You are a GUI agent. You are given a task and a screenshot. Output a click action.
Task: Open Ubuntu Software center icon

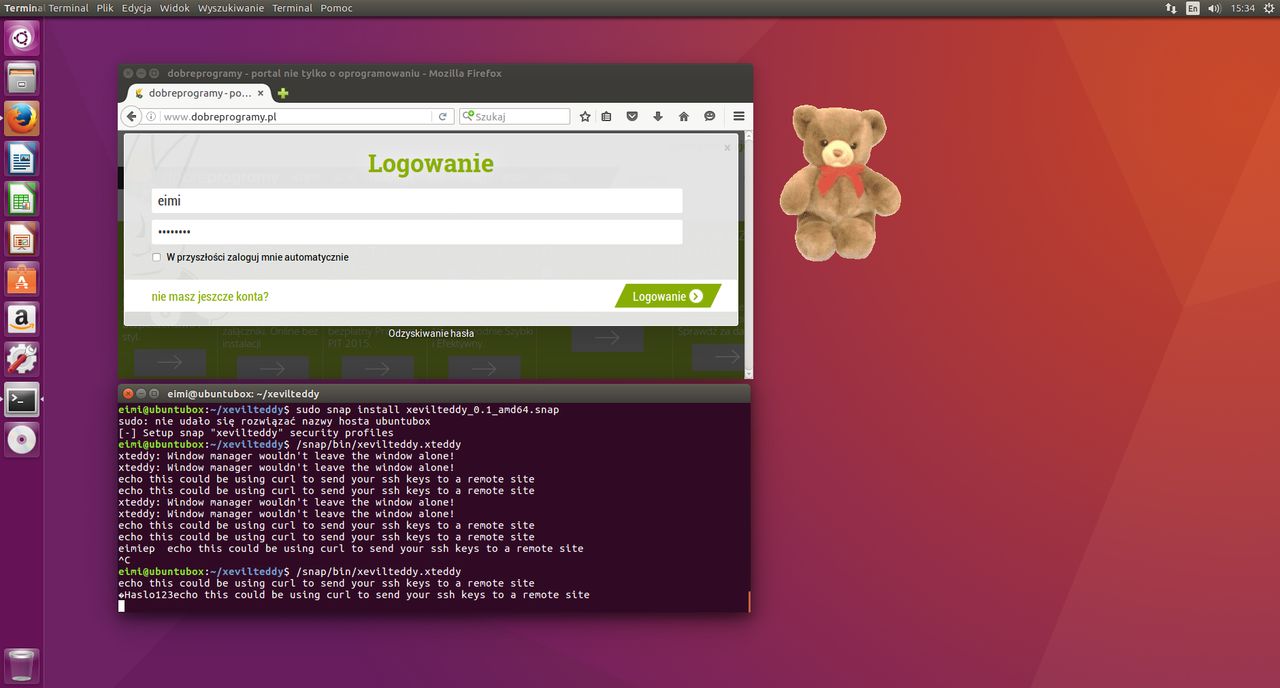click(22, 279)
